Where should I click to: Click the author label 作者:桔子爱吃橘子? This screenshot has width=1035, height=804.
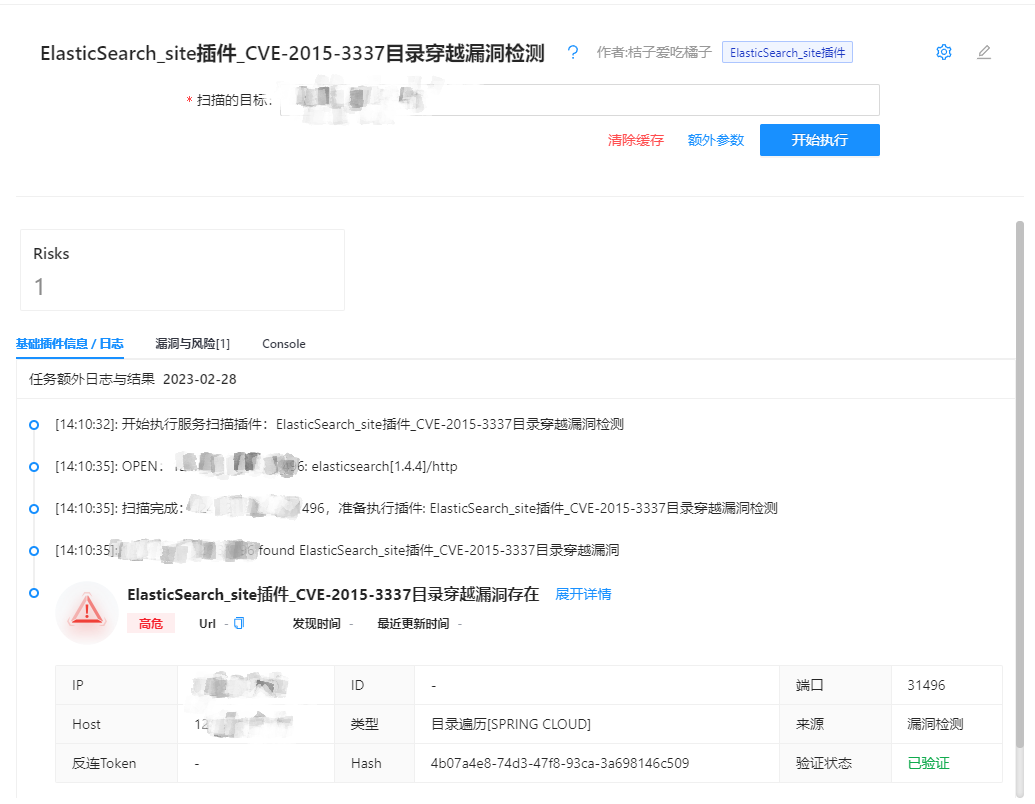654,52
